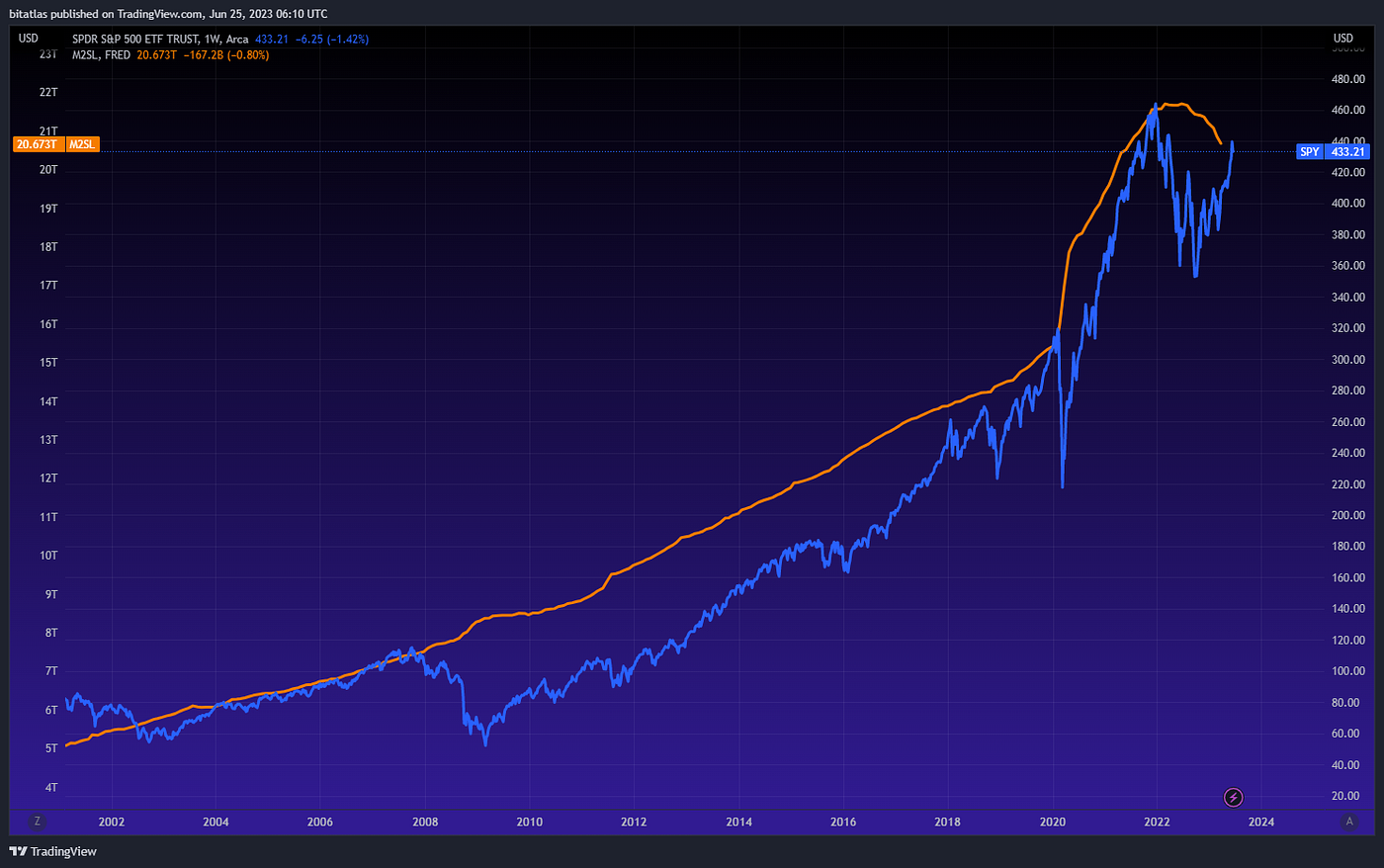Click the 360.00 value on right scale
The width and height of the screenshot is (1384, 868).
click(1348, 266)
